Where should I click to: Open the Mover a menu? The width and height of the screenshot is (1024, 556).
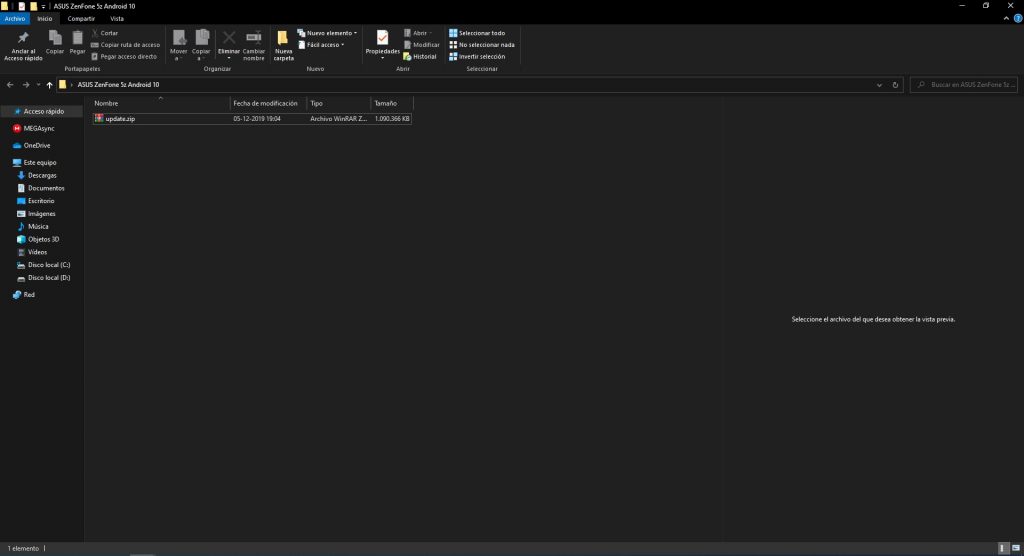(178, 45)
